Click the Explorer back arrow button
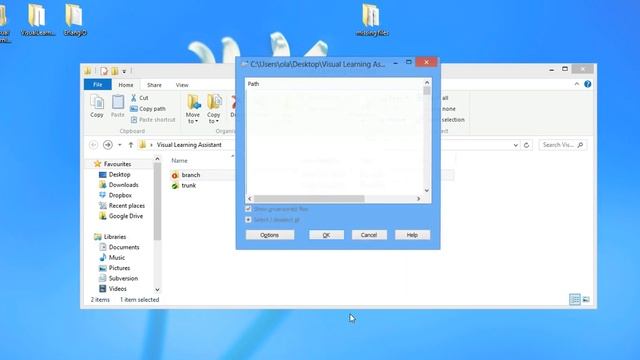 pyautogui.click(x=93, y=145)
